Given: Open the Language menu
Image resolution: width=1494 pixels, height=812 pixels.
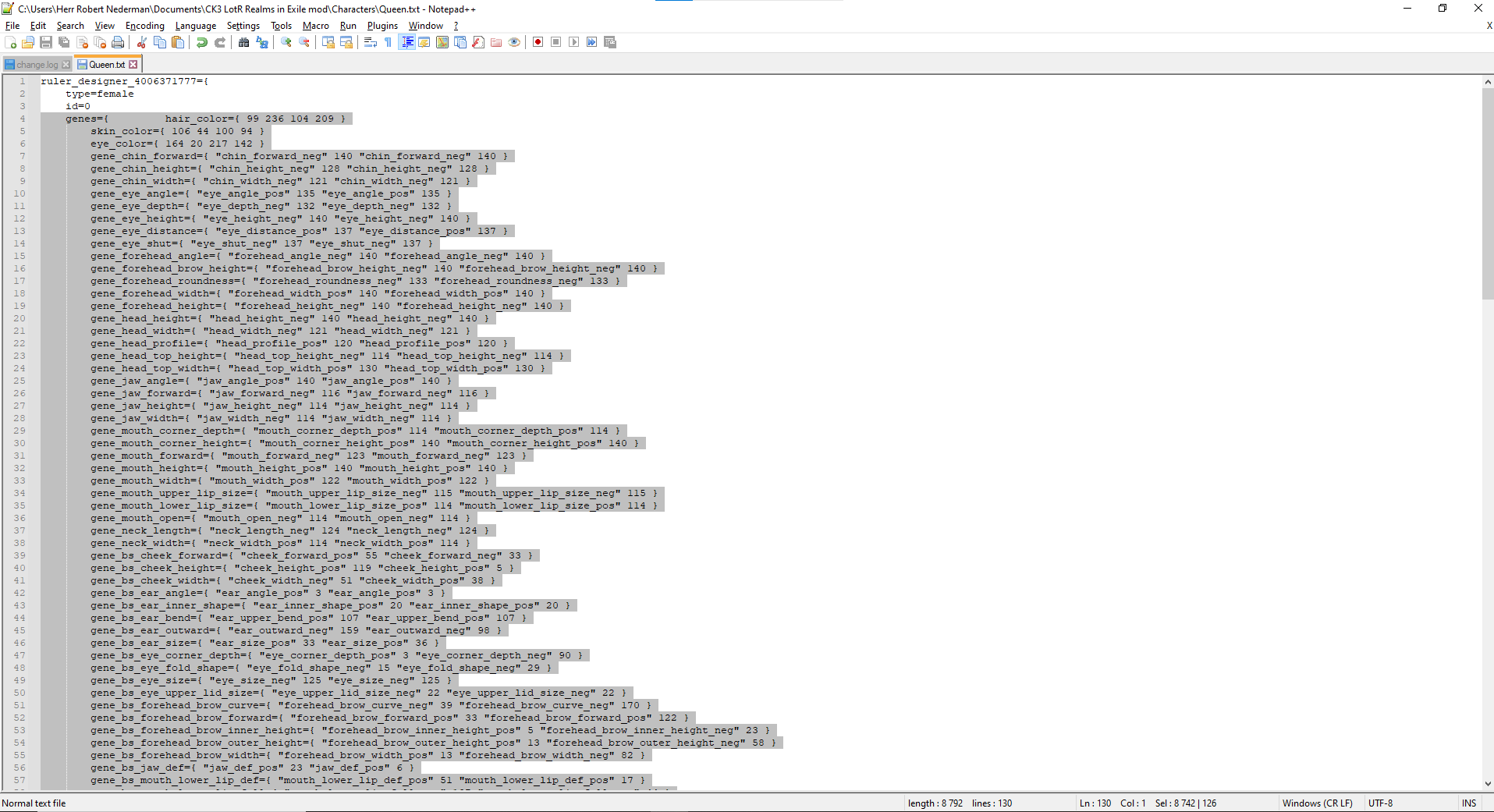Looking at the screenshot, I should [196, 26].
